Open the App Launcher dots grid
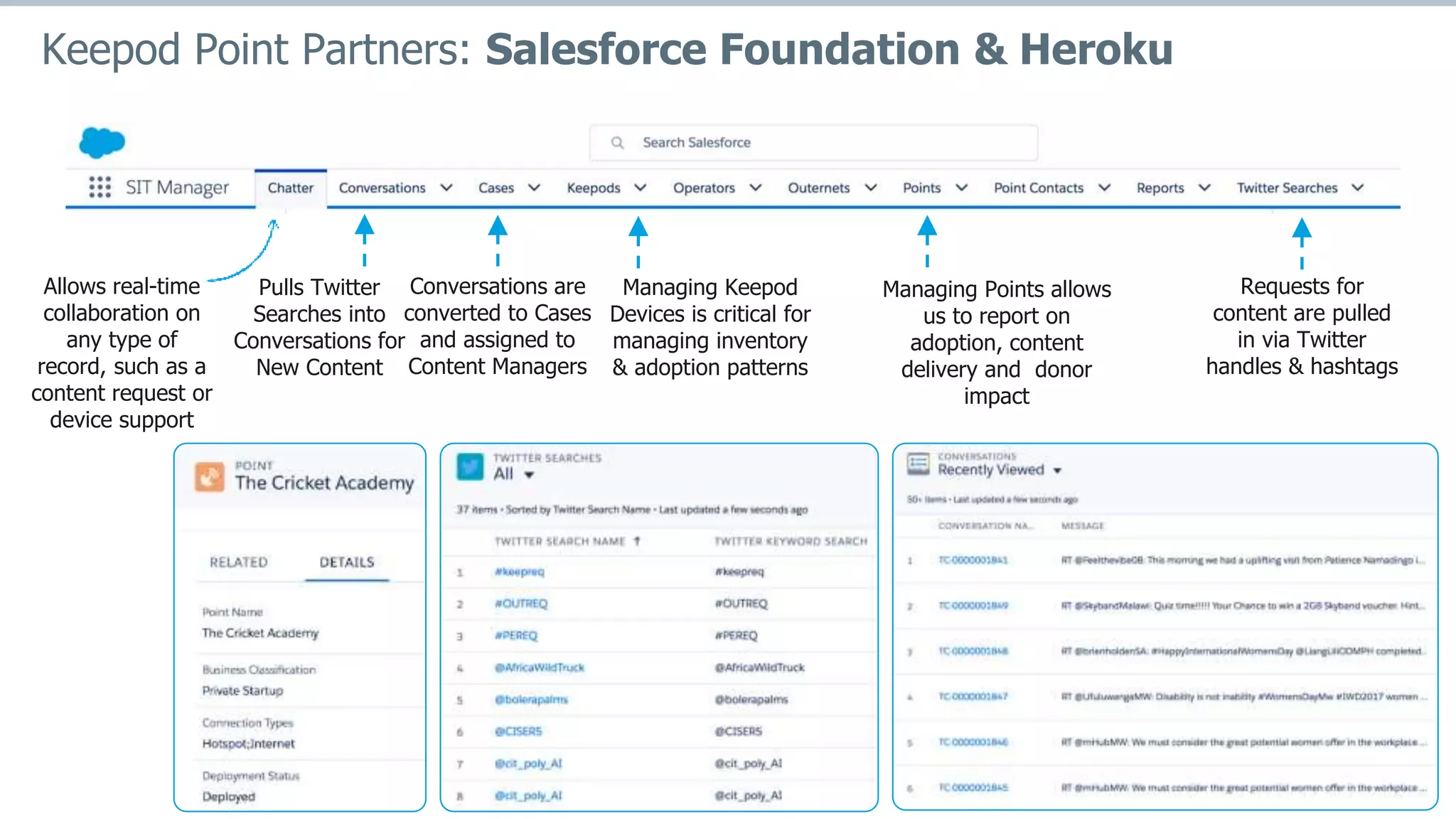The height and width of the screenshot is (819, 1456). [100, 187]
